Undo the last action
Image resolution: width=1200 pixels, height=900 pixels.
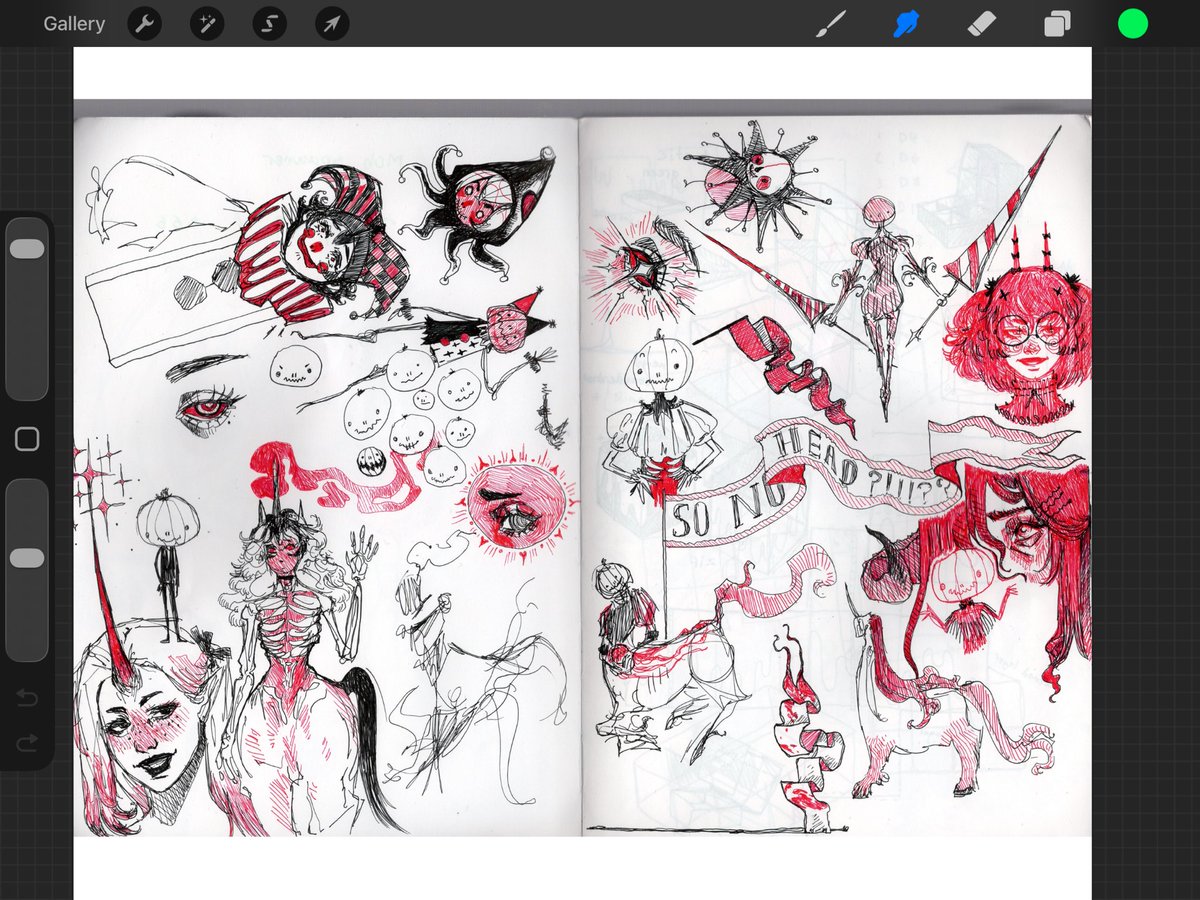[x=27, y=697]
